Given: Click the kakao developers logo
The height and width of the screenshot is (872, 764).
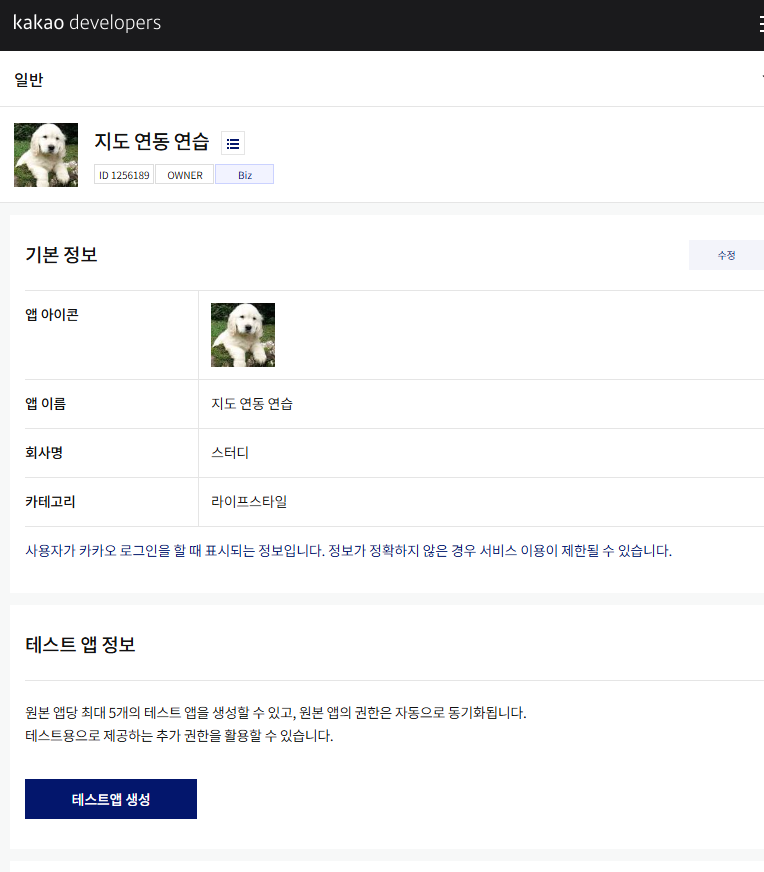Looking at the screenshot, I should (x=87, y=23).
